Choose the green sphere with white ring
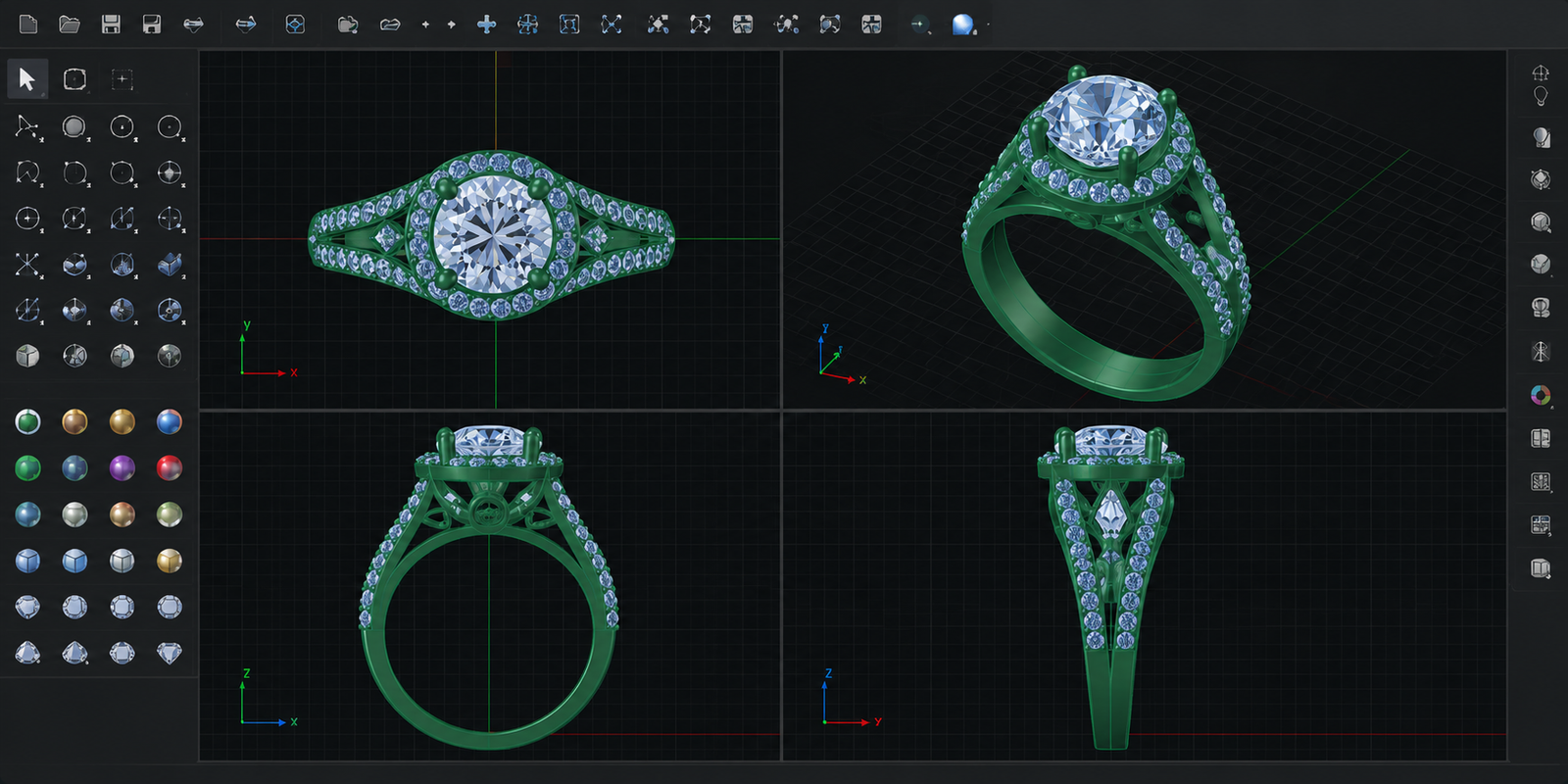The width and height of the screenshot is (1568, 784). pyautogui.click(x=27, y=421)
